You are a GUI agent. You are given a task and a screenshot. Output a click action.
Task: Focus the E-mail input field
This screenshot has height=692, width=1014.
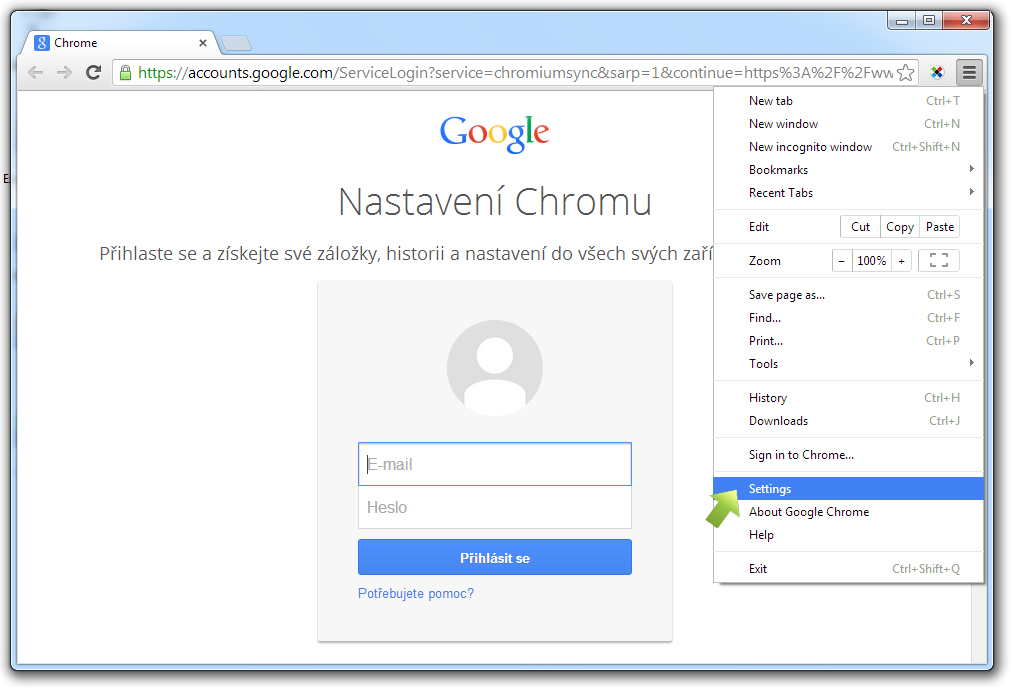pyautogui.click(x=495, y=464)
